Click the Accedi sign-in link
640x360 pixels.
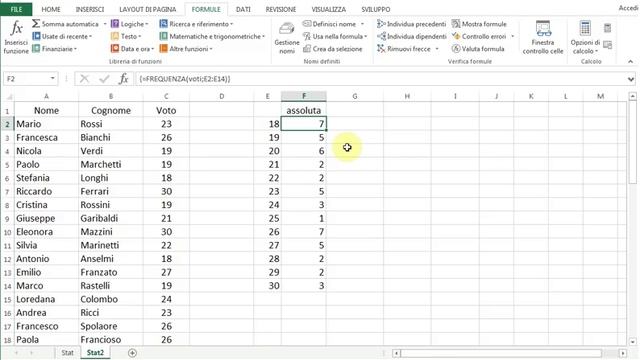click(x=629, y=8)
